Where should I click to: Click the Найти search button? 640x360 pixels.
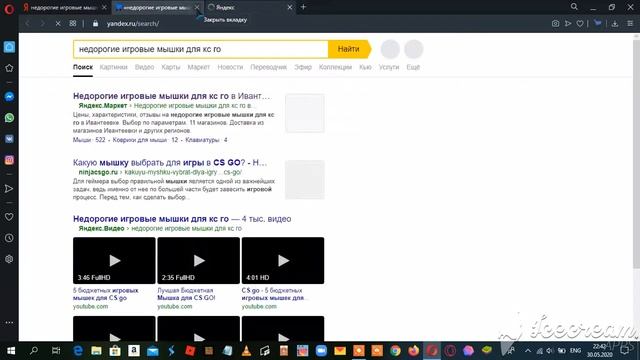tap(349, 49)
